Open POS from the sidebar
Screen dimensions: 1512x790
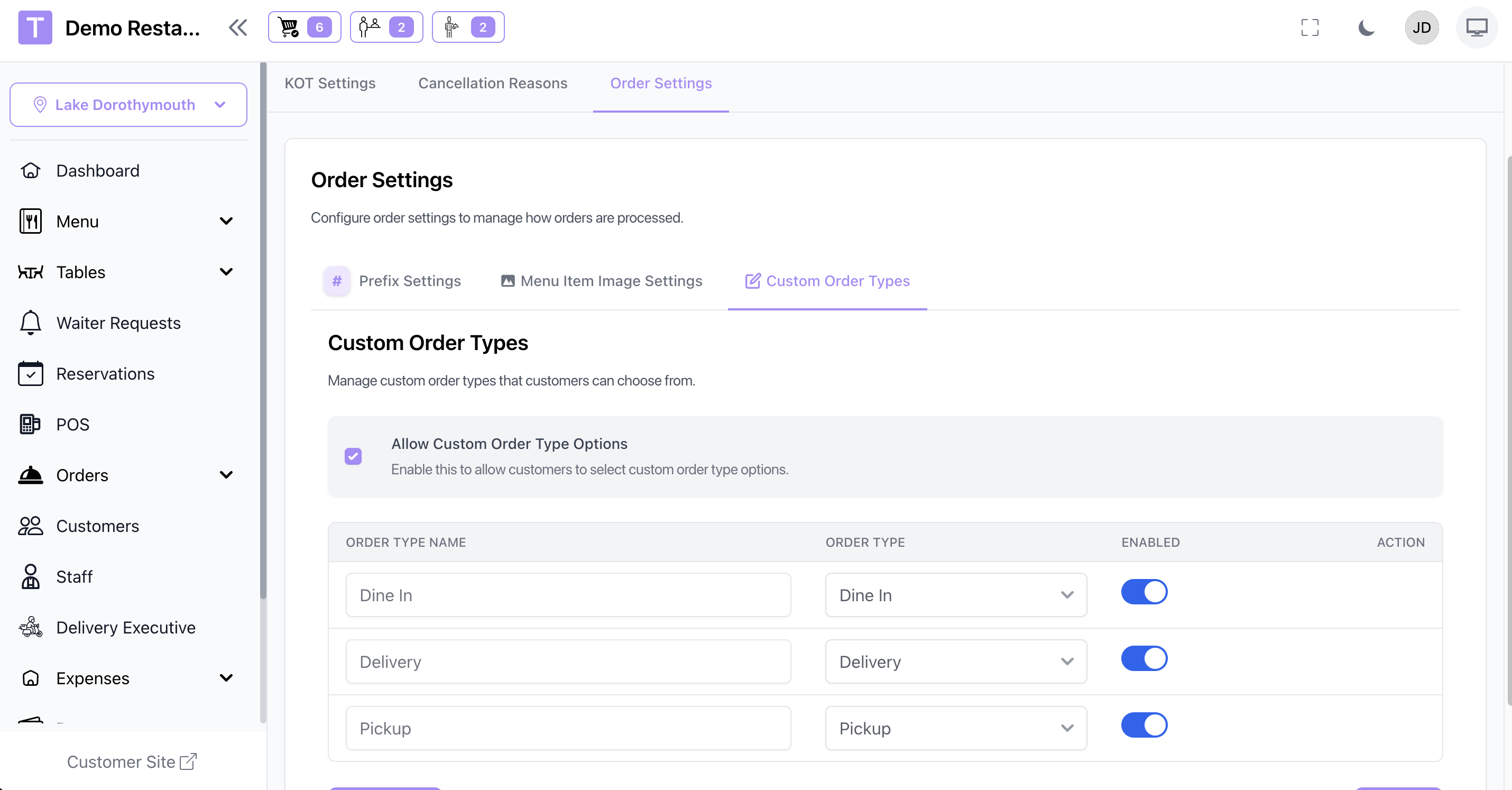(72, 424)
